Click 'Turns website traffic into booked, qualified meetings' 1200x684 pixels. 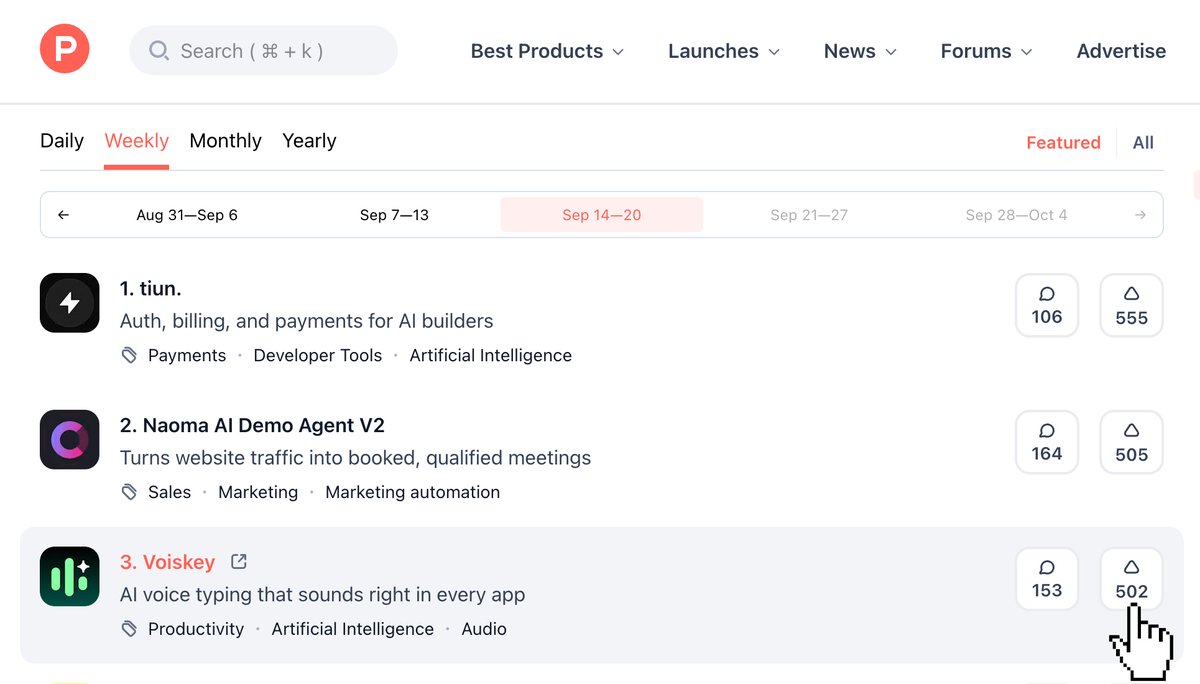pyautogui.click(x=356, y=459)
